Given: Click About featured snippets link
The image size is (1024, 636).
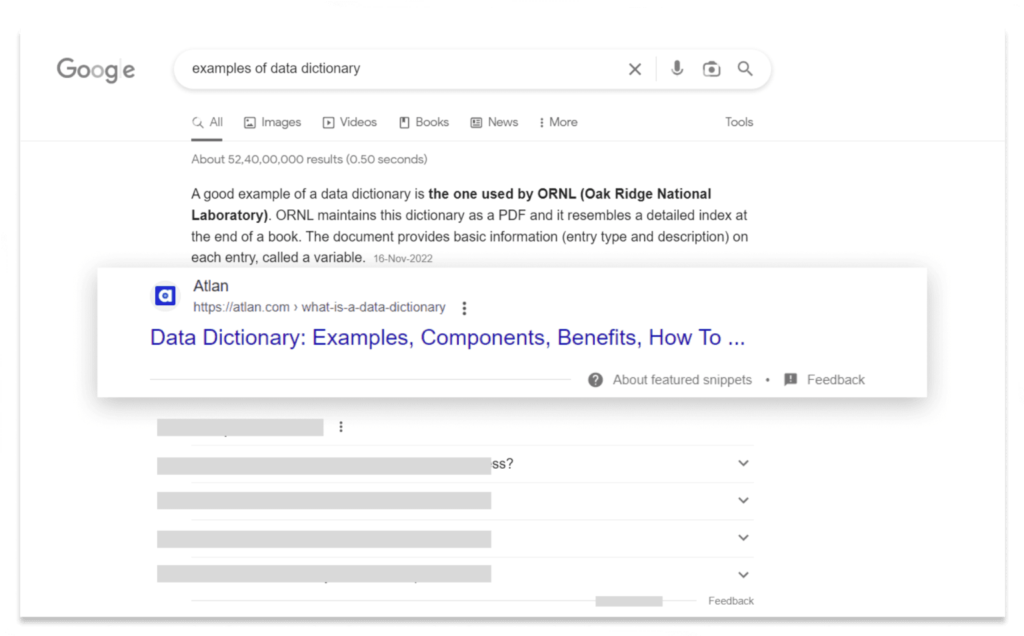Looking at the screenshot, I should click(x=682, y=380).
